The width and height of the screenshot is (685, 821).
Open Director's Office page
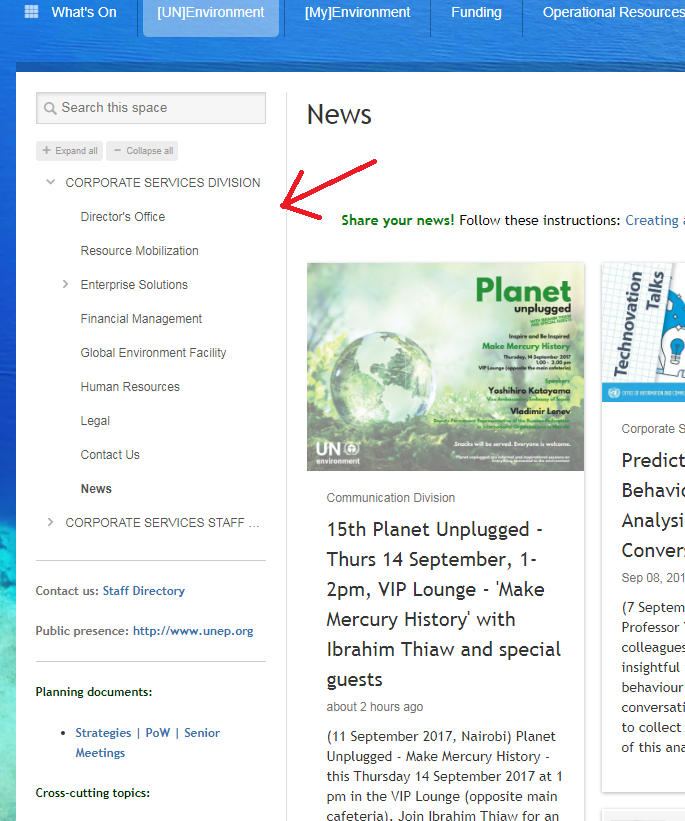click(x=123, y=217)
